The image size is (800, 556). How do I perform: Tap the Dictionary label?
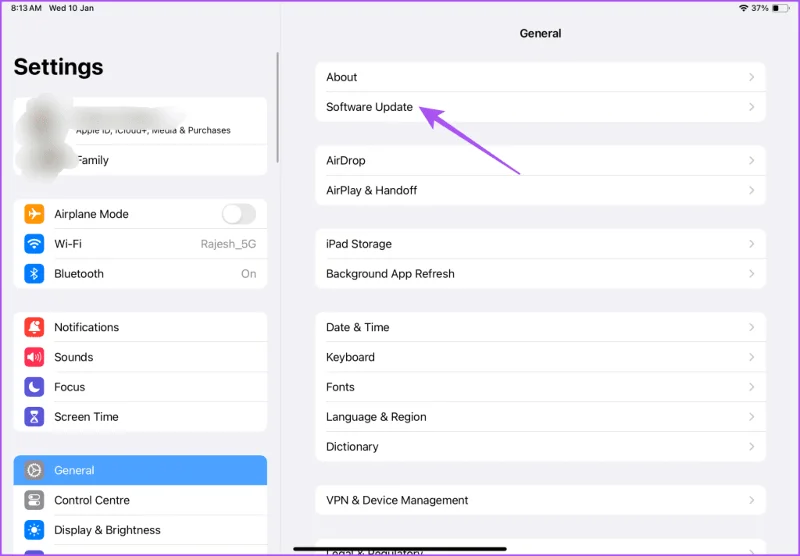click(x=352, y=447)
